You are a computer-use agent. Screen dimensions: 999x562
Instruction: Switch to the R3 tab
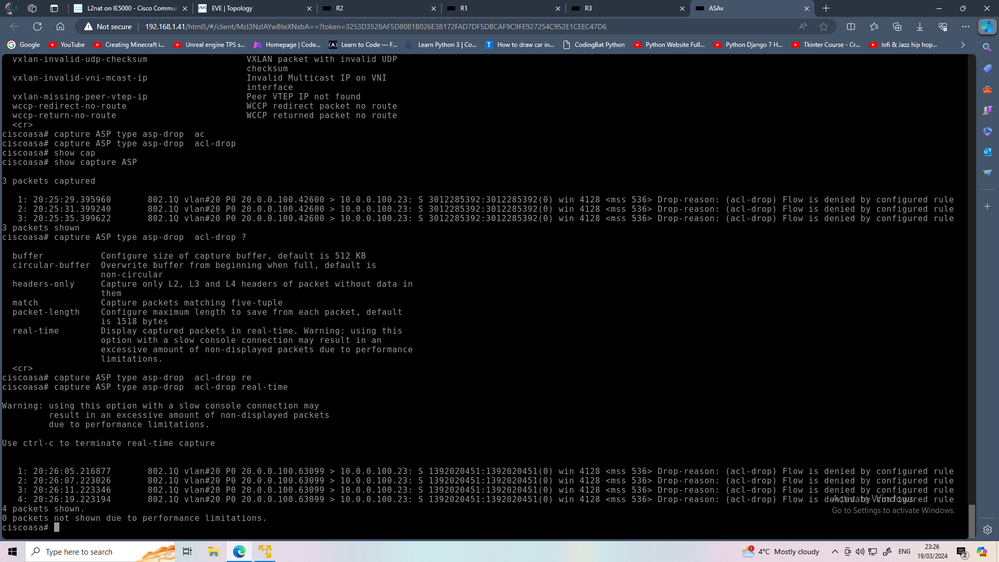pyautogui.click(x=628, y=8)
